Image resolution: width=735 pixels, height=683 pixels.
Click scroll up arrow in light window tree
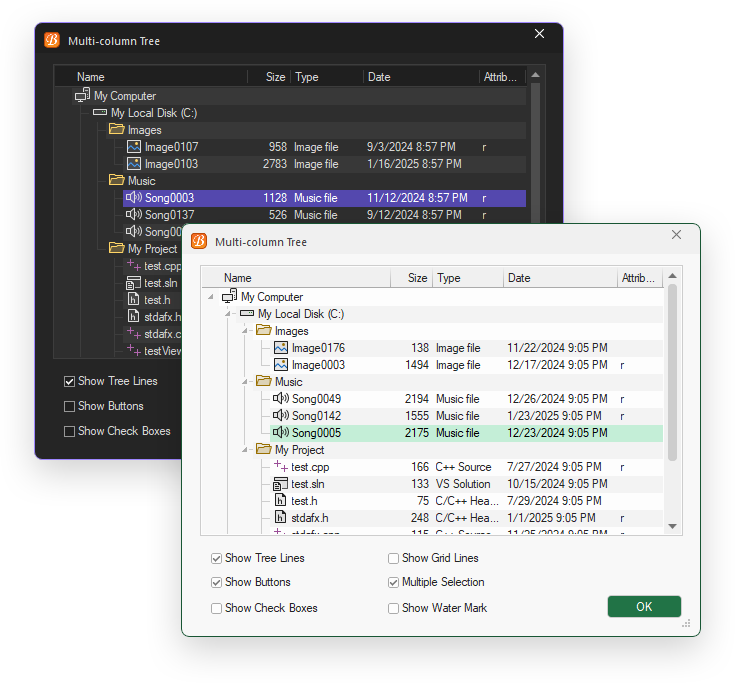(672, 276)
